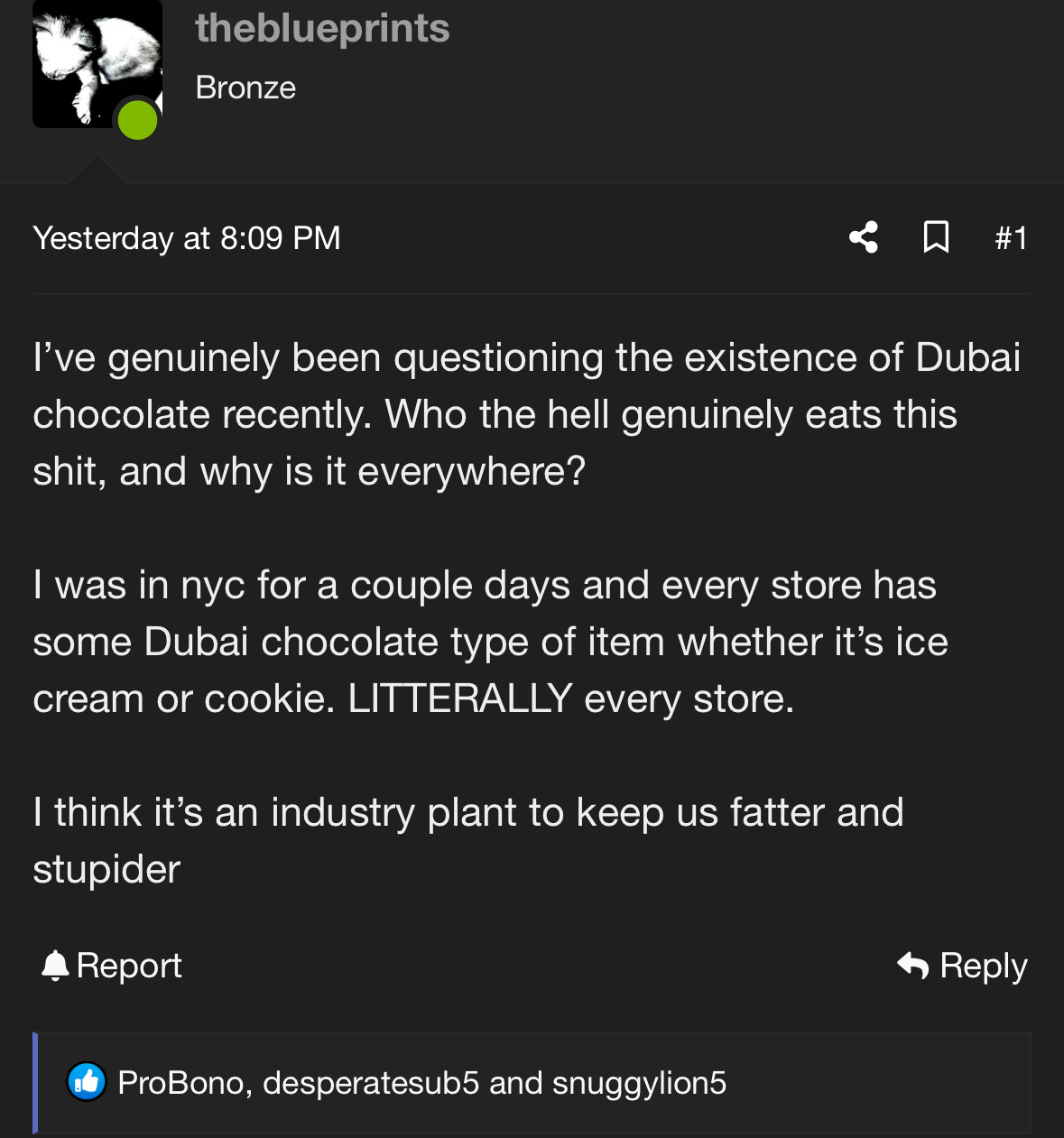
Task: Click the share icon on the post
Action: tap(864, 237)
